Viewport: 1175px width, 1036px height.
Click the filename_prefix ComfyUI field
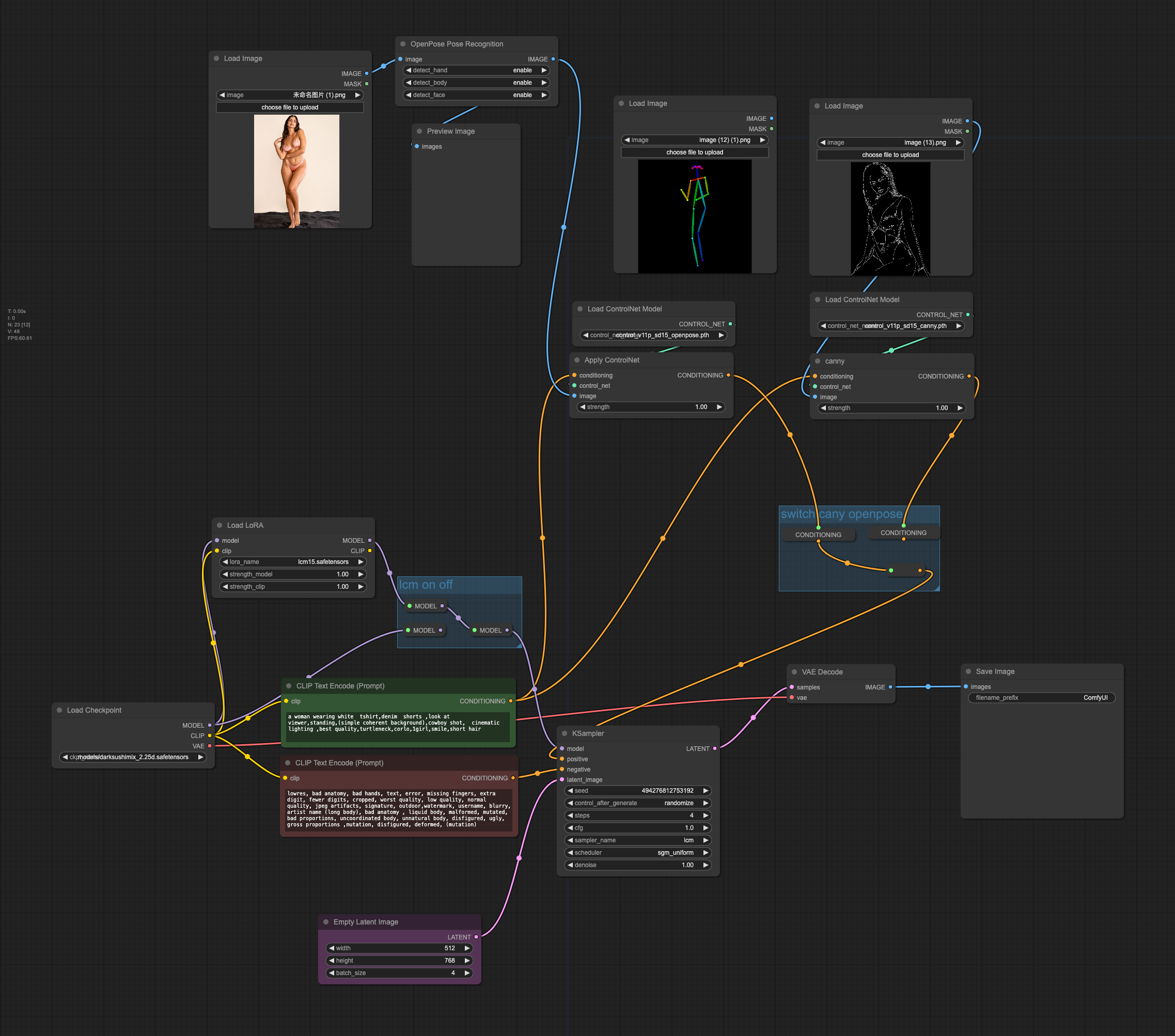click(1041, 698)
